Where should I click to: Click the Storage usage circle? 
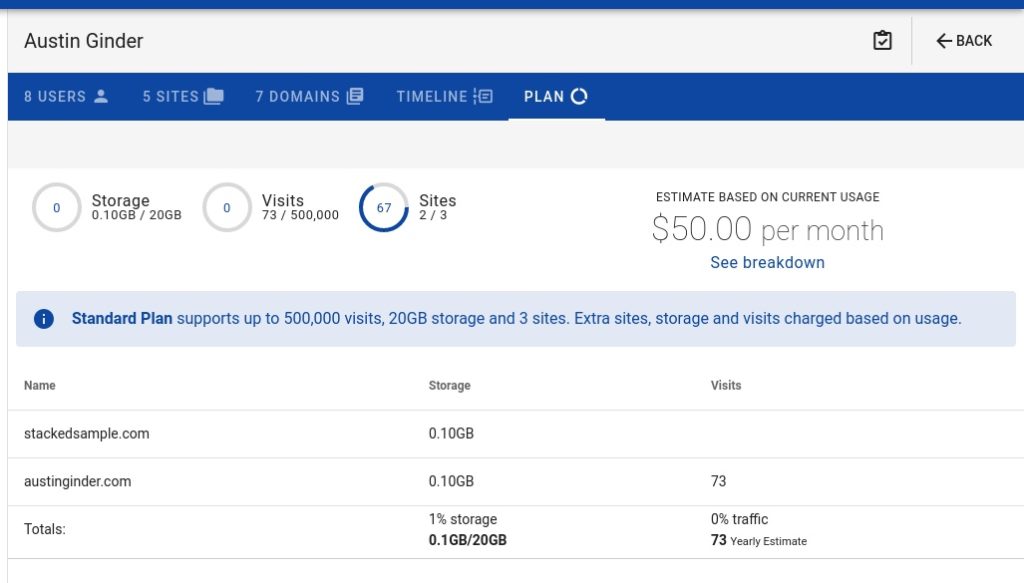point(56,208)
